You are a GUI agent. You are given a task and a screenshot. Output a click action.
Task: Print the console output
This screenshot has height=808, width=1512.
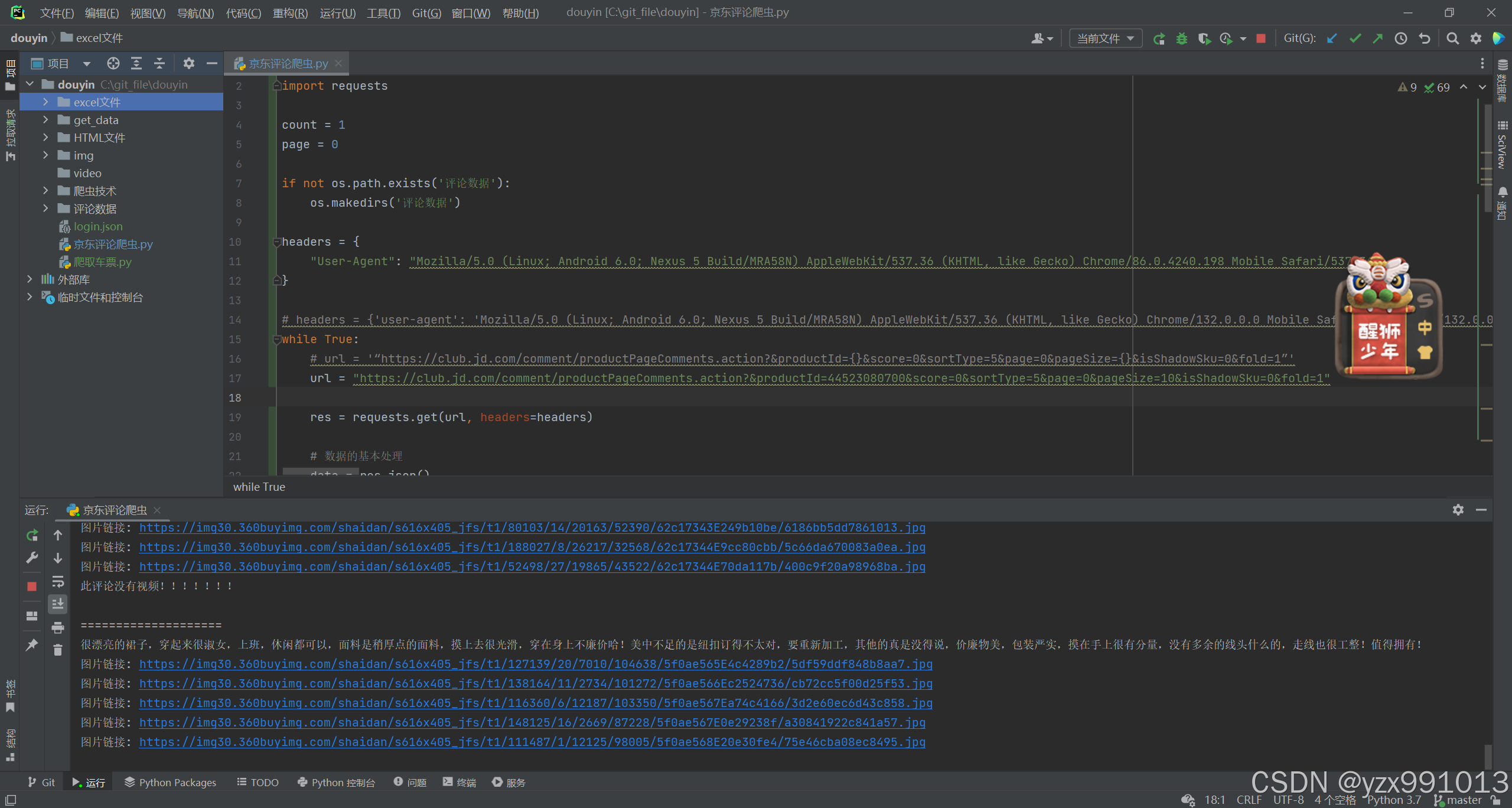pos(57,627)
